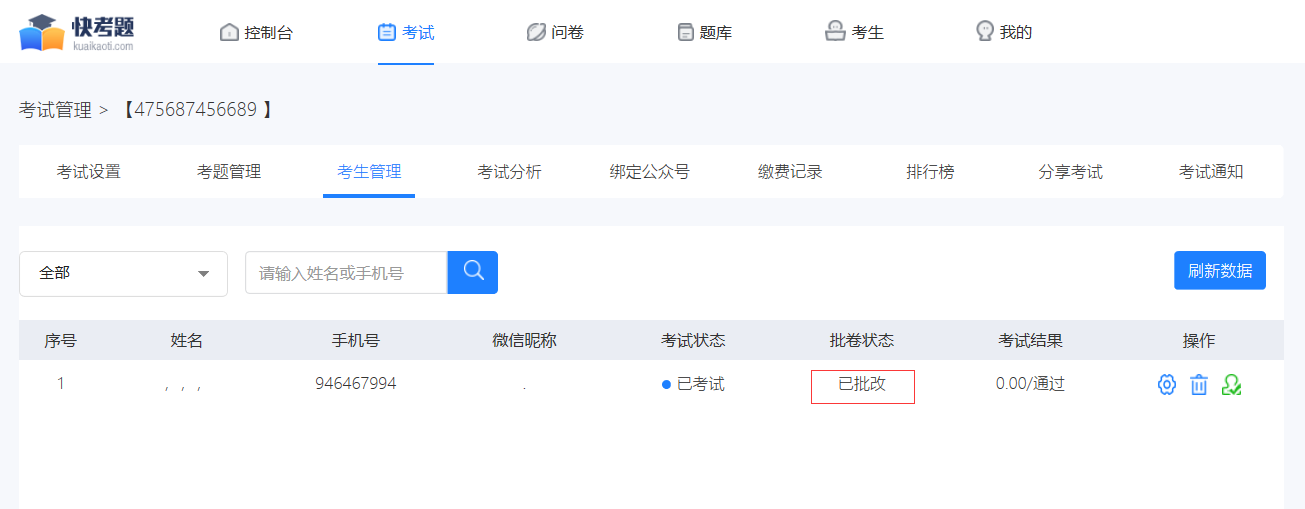Viewport: 1305px width, 509px height.
Task: Click the search magnifier icon button
Action: coord(473,272)
